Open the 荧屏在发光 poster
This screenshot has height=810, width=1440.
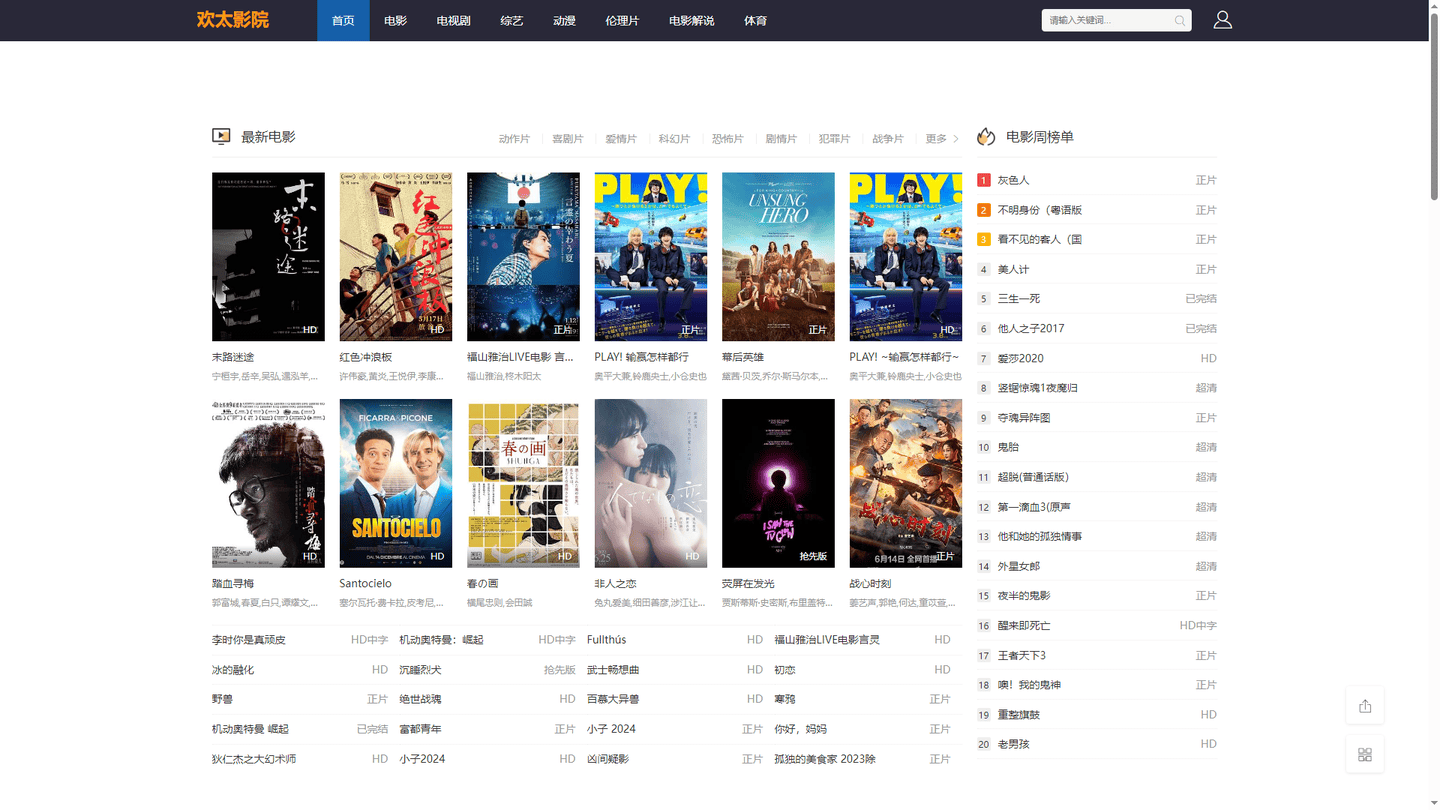pos(778,484)
